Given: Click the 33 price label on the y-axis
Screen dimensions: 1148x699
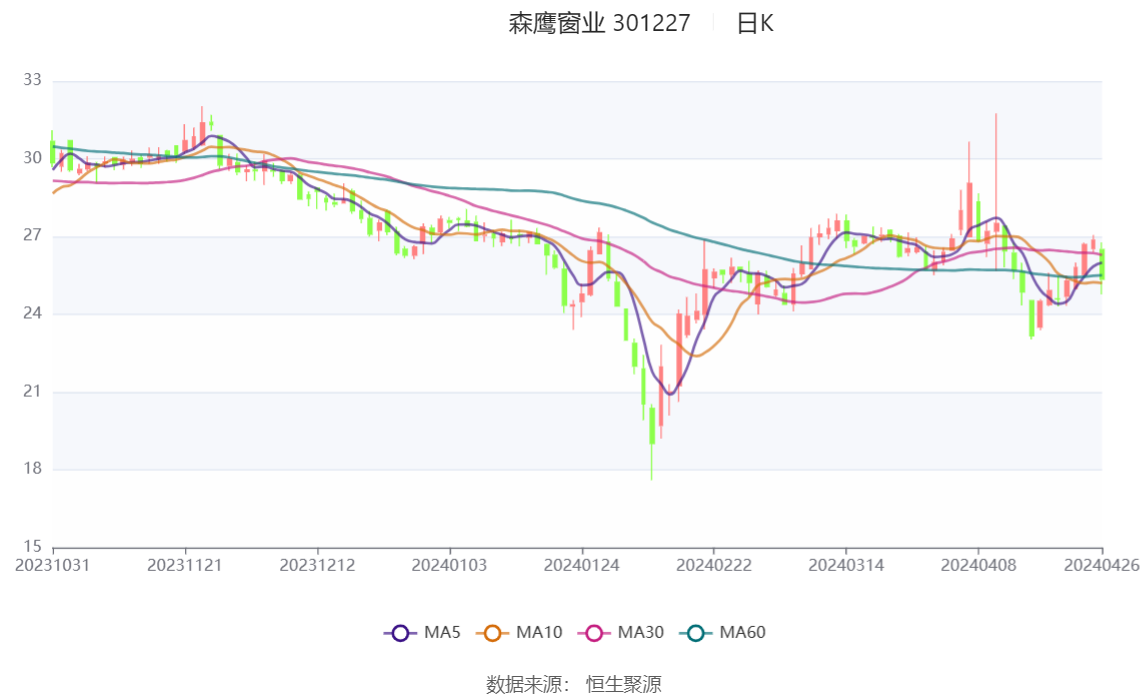Looking at the screenshot, I should (x=32, y=80).
